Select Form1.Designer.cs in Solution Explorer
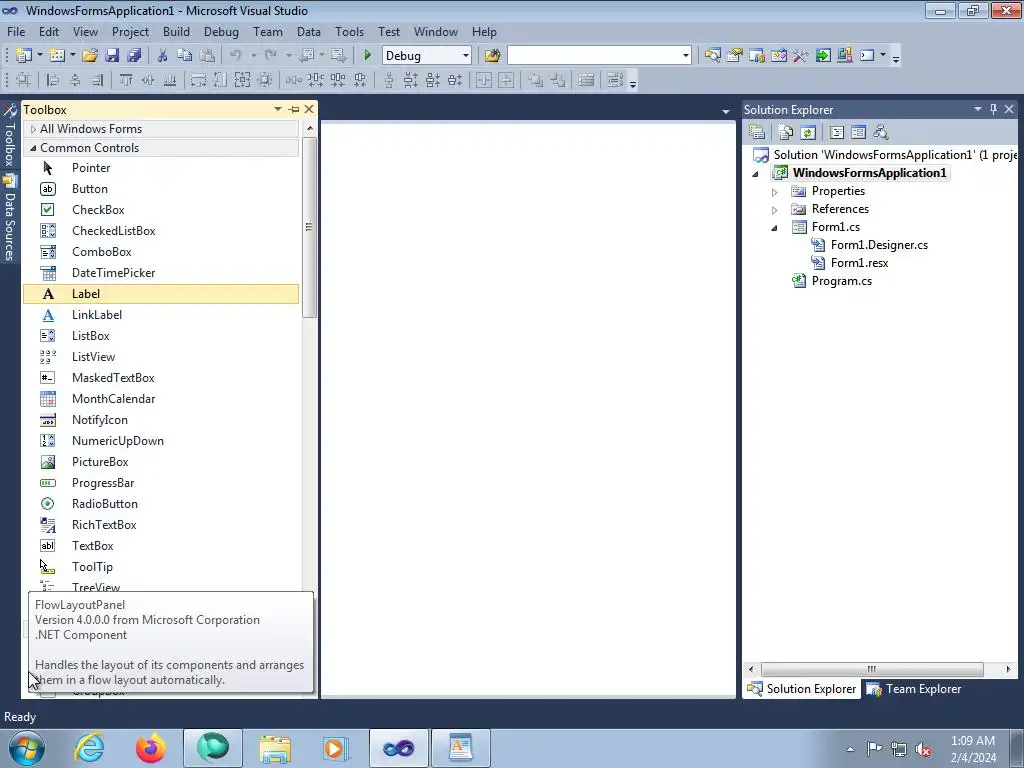Screen dimensions: 1024x768 [x=879, y=245]
